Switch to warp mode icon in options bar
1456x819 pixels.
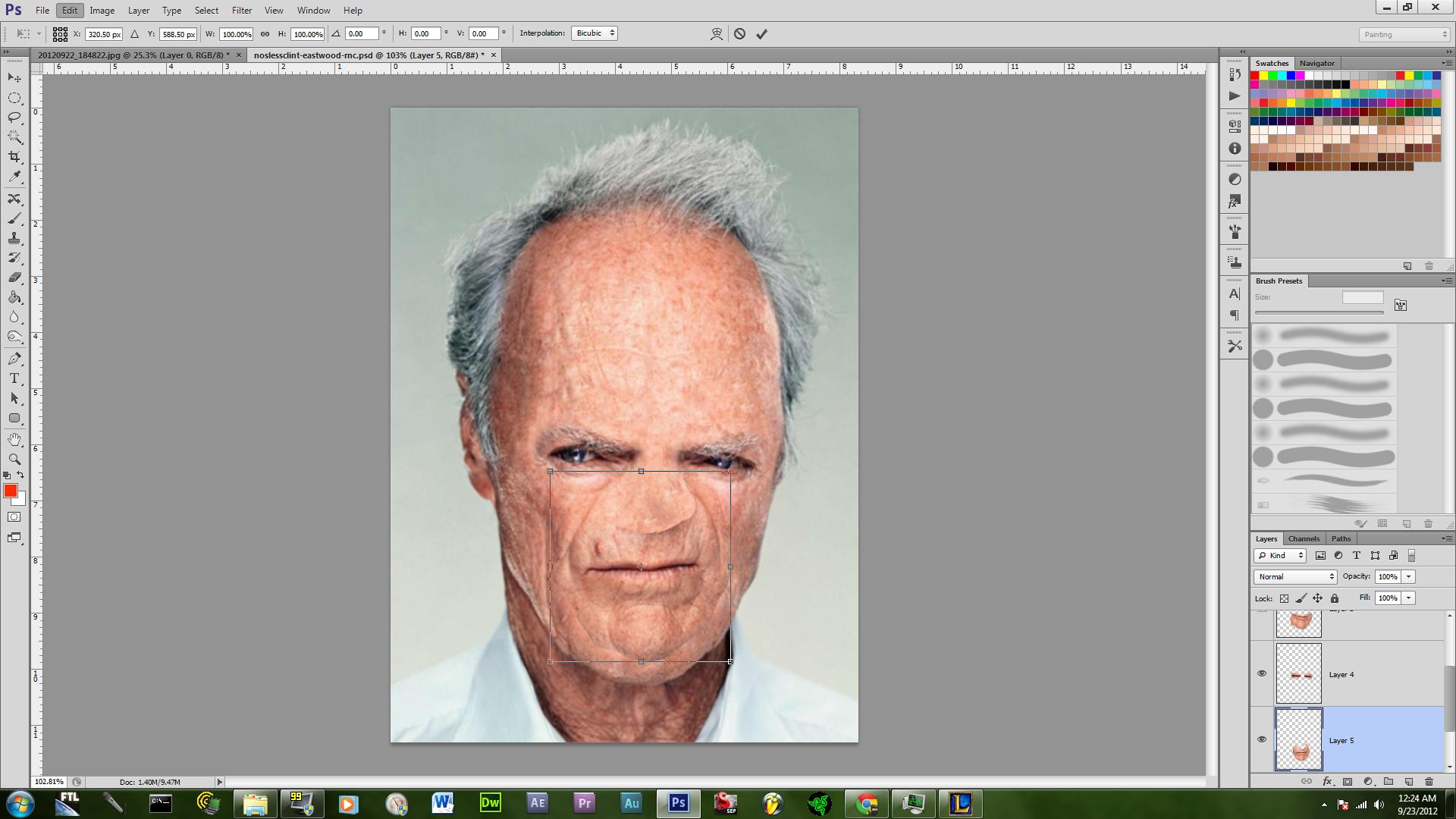click(717, 34)
